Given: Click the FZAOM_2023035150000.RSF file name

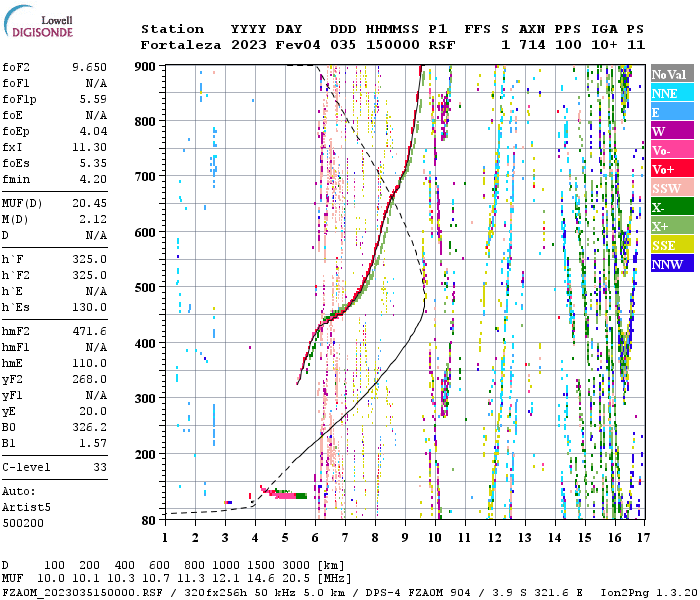Looking at the screenshot, I should point(82,593).
